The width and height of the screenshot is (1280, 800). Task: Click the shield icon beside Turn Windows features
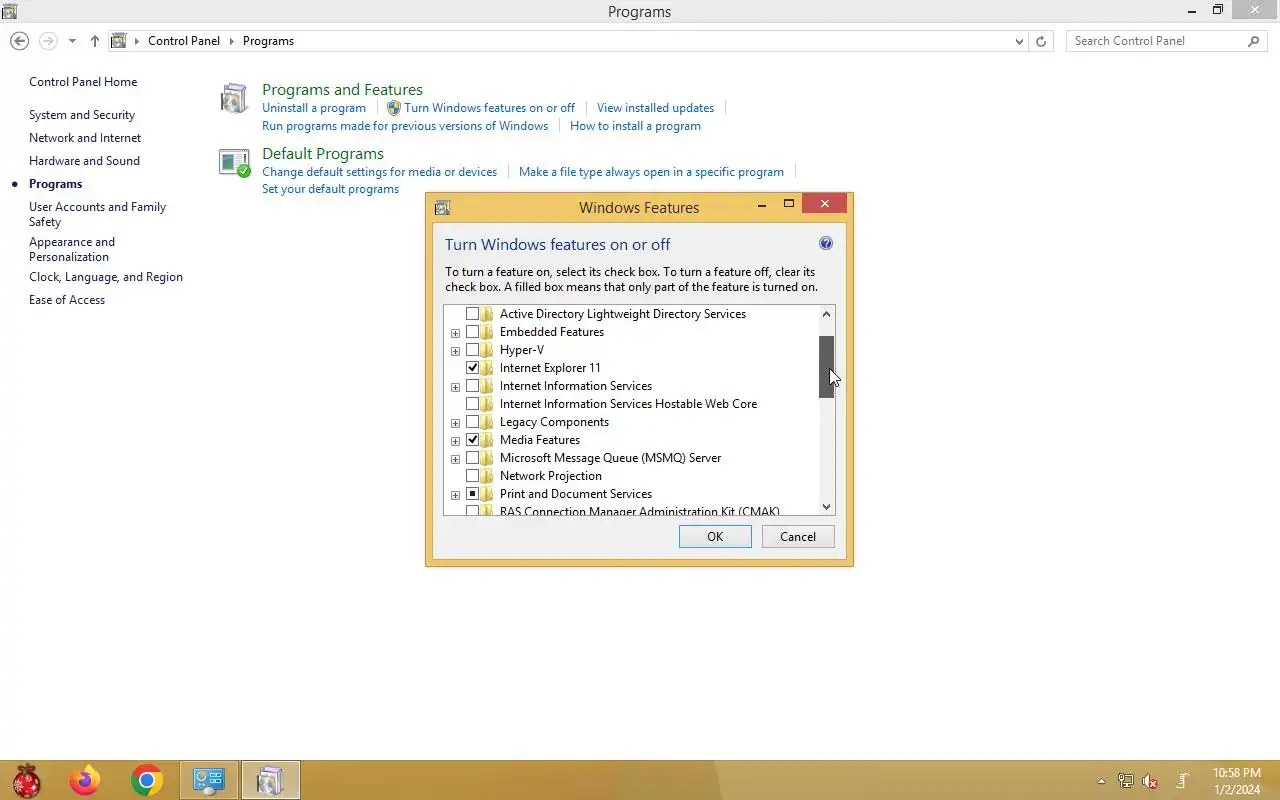pos(393,108)
